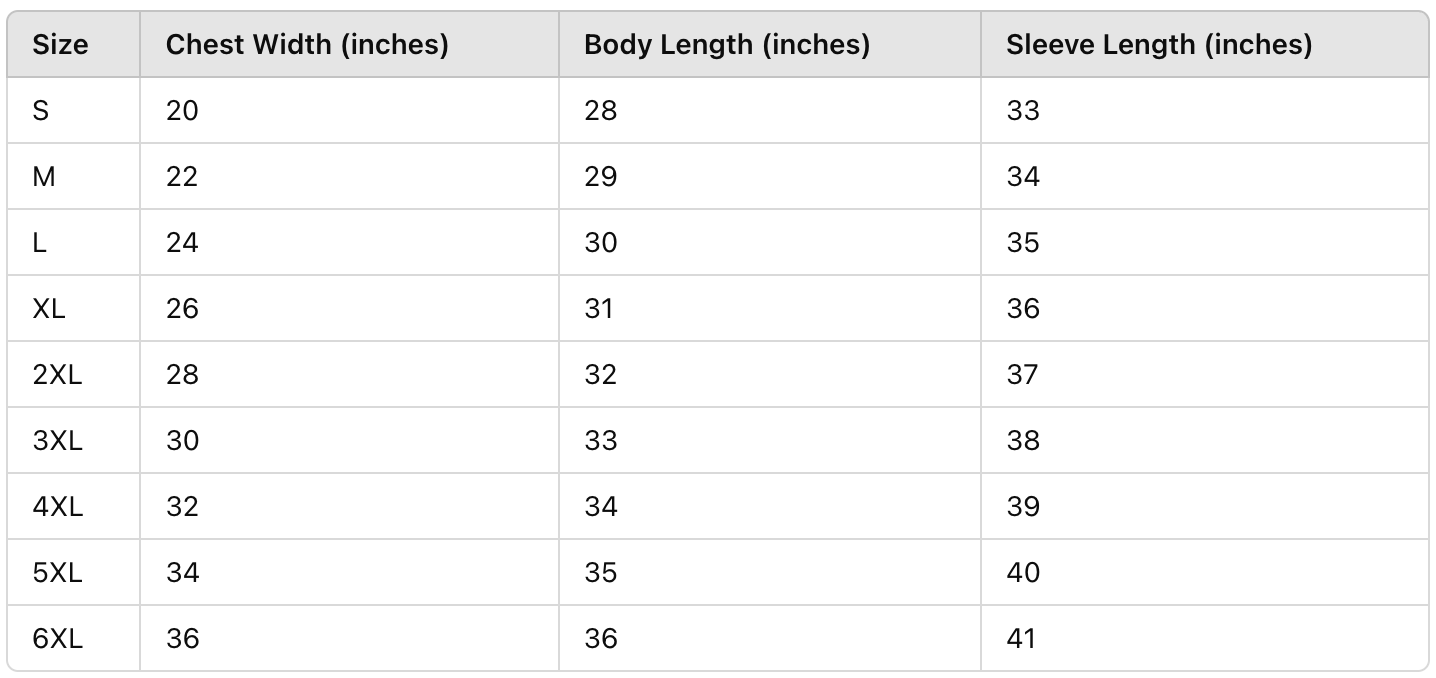This screenshot has height=678, width=1436.
Task: Click the Chest Width (inches) header
Action: [307, 45]
